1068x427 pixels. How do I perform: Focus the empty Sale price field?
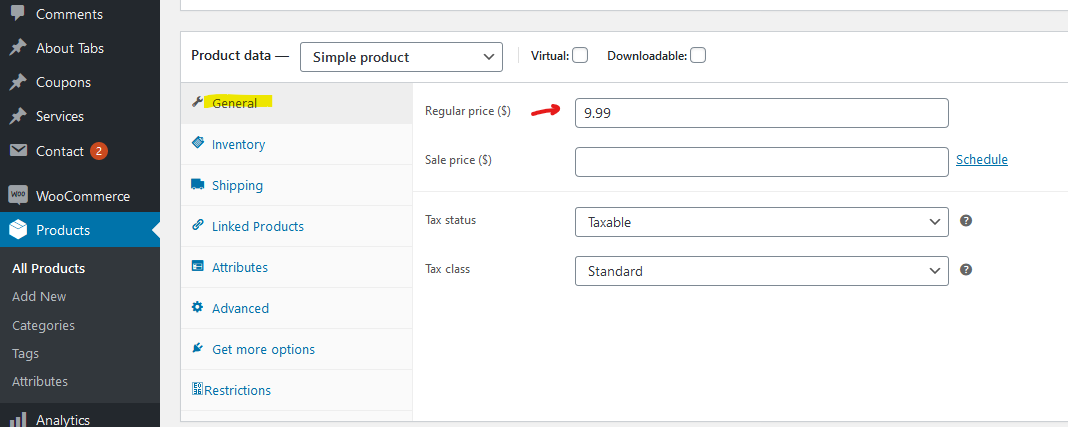click(x=761, y=162)
